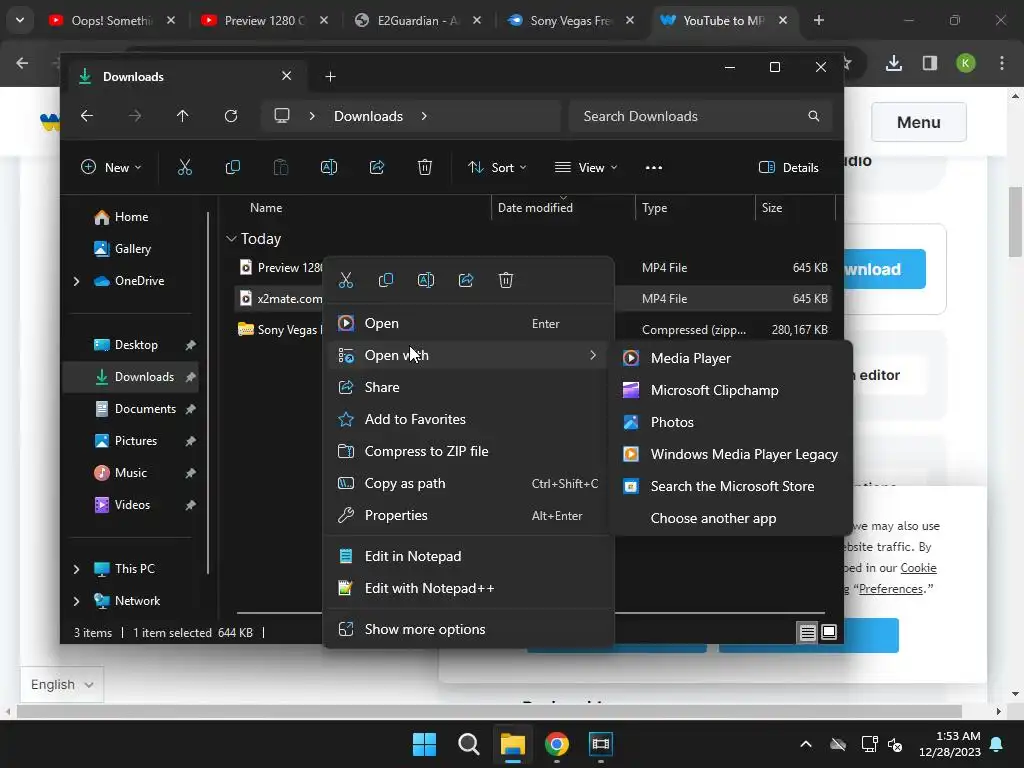The image size is (1024, 768).
Task: Switch to large thumbnails view icon in status bar
Action: tap(829, 632)
